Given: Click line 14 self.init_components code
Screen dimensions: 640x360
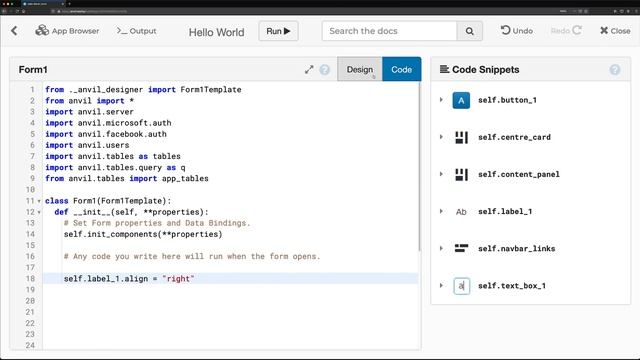Looking at the screenshot, I should coord(143,234).
